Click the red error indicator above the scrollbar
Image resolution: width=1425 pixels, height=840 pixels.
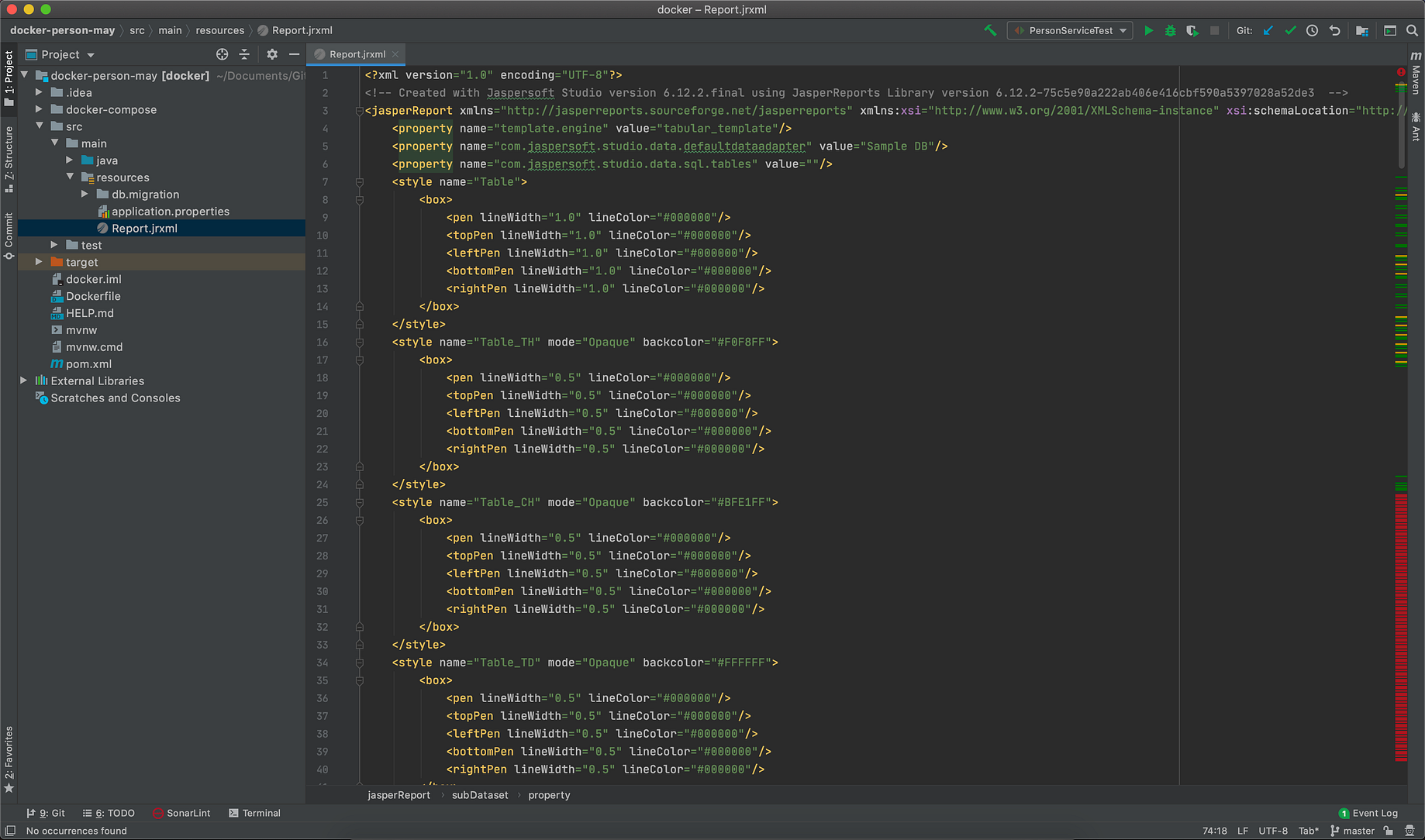[1401, 72]
